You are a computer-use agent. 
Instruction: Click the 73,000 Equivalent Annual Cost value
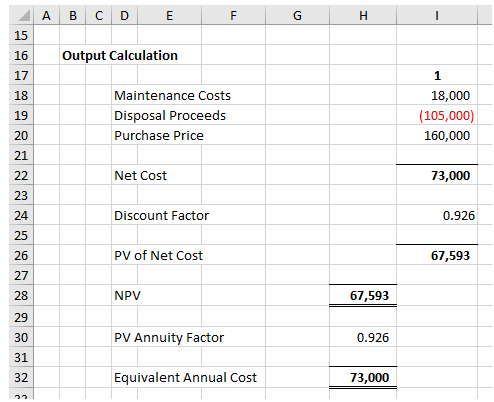[369, 377]
